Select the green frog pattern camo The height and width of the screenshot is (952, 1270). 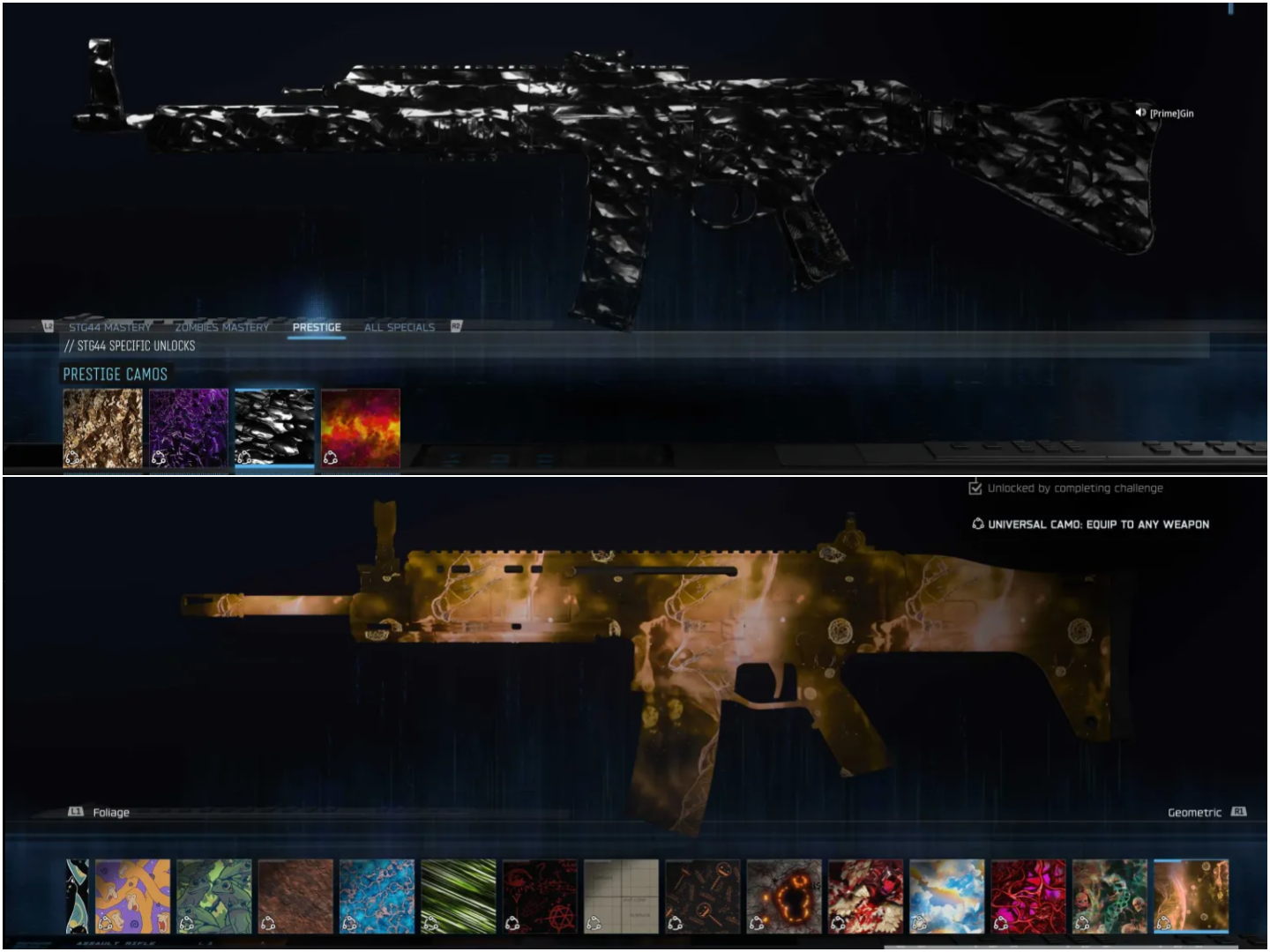click(214, 896)
